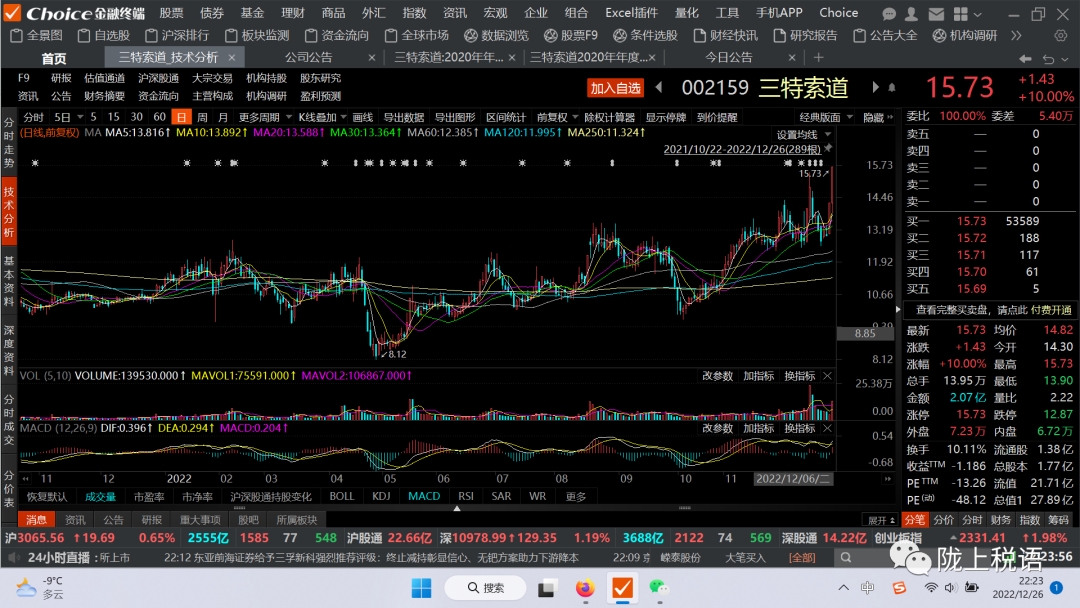Click 加入自选 button
The height and width of the screenshot is (608, 1080).
[615, 87]
